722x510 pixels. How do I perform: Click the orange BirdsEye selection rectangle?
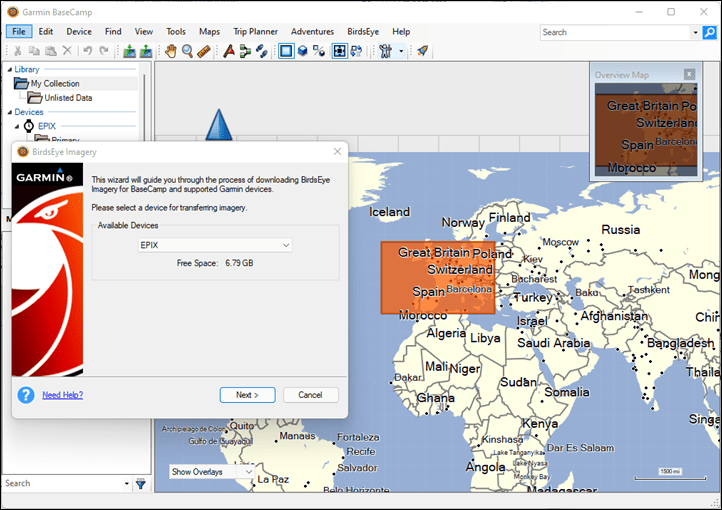(x=438, y=278)
